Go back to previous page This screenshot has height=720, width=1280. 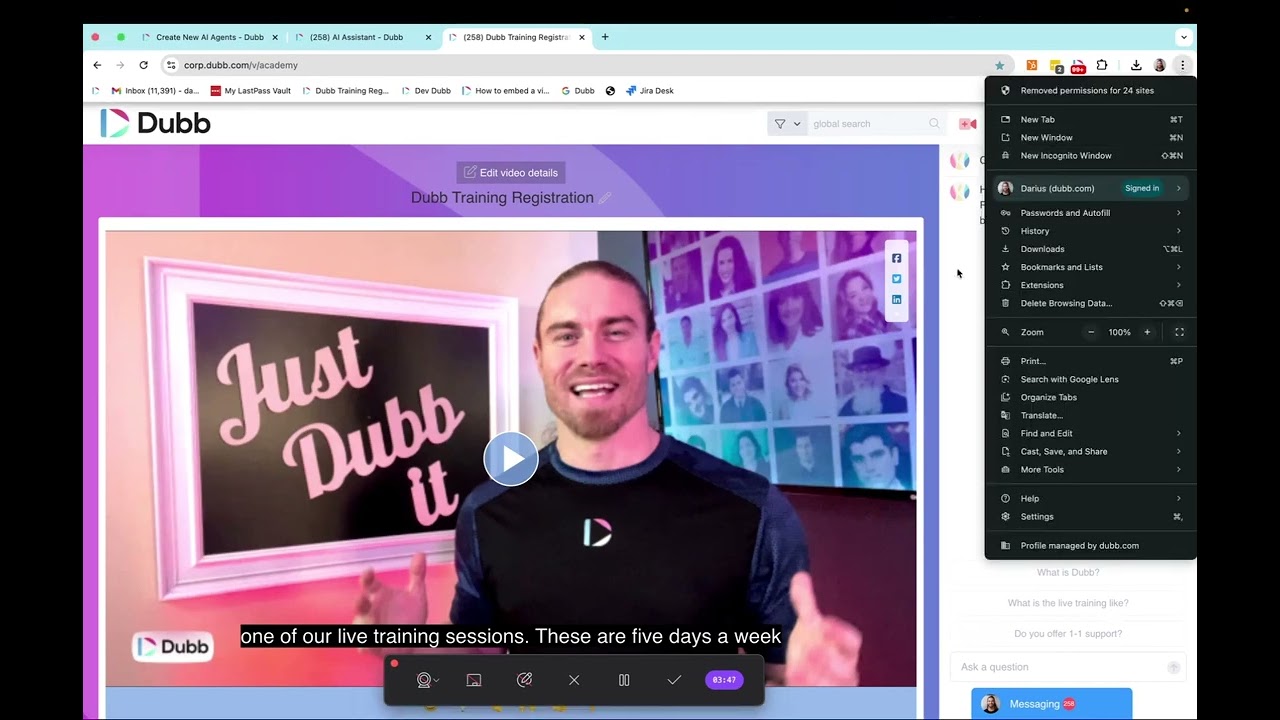pyautogui.click(x=97, y=65)
